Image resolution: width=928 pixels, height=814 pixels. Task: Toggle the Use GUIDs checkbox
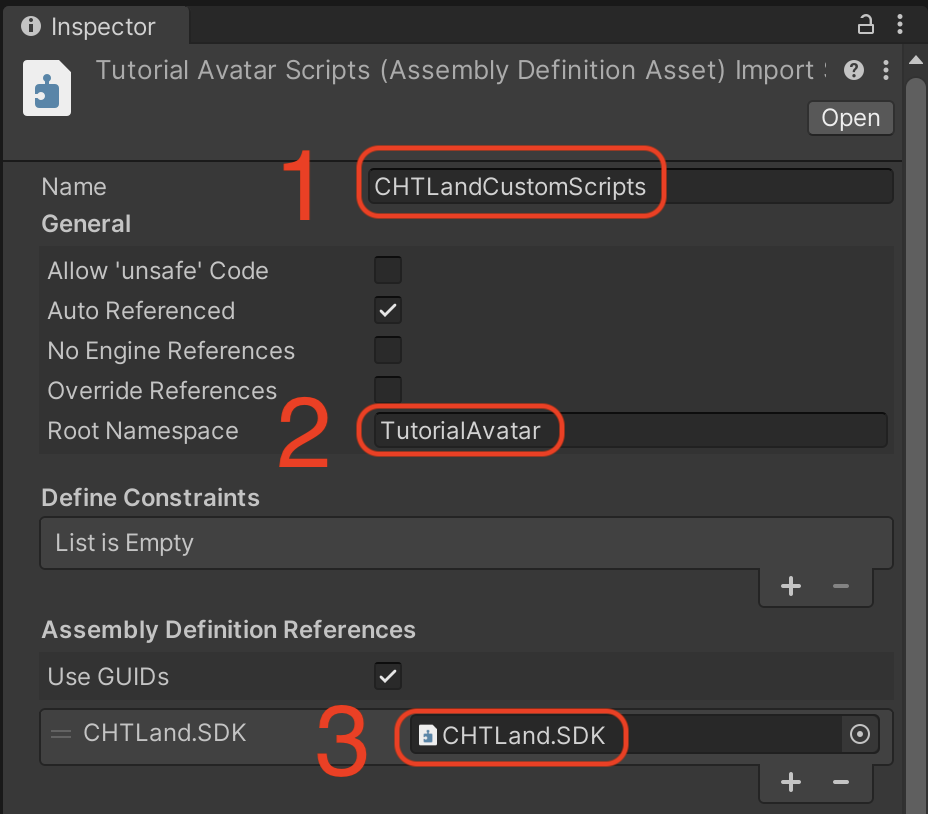388,676
